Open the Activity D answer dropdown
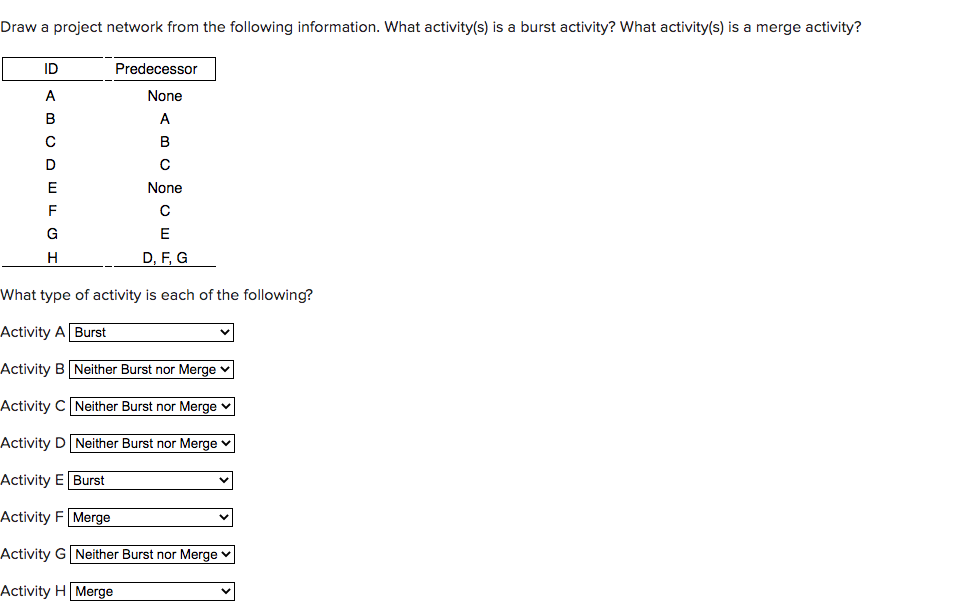The height and width of the screenshot is (611, 966). point(152,443)
